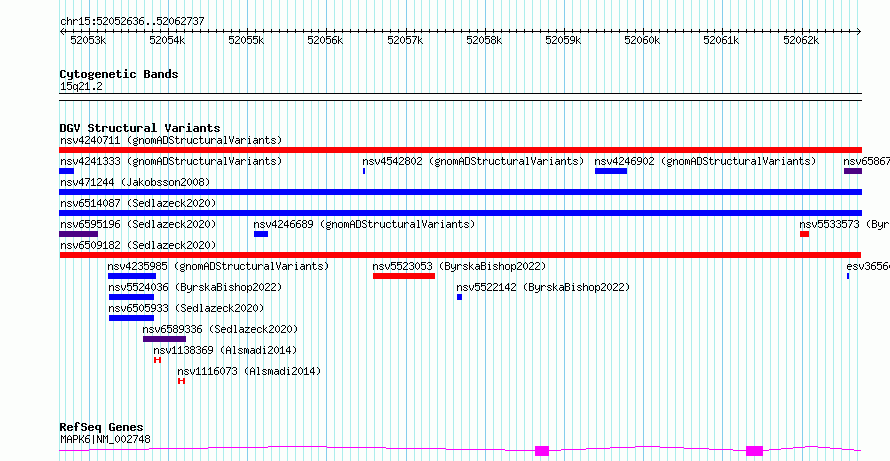The image size is (890, 461).
Task: Click the blue bar under nsv4235985
Action: coord(132,276)
